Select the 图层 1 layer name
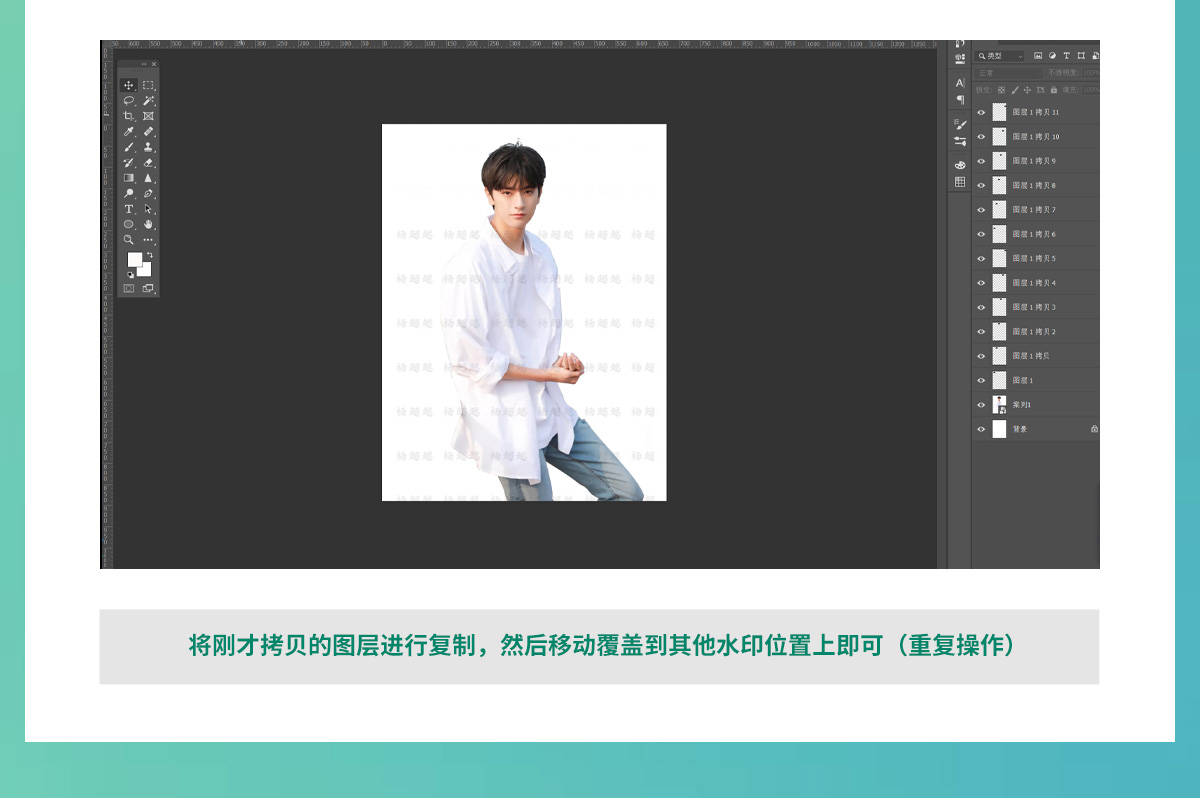The width and height of the screenshot is (1200, 798). [1023, 381]
